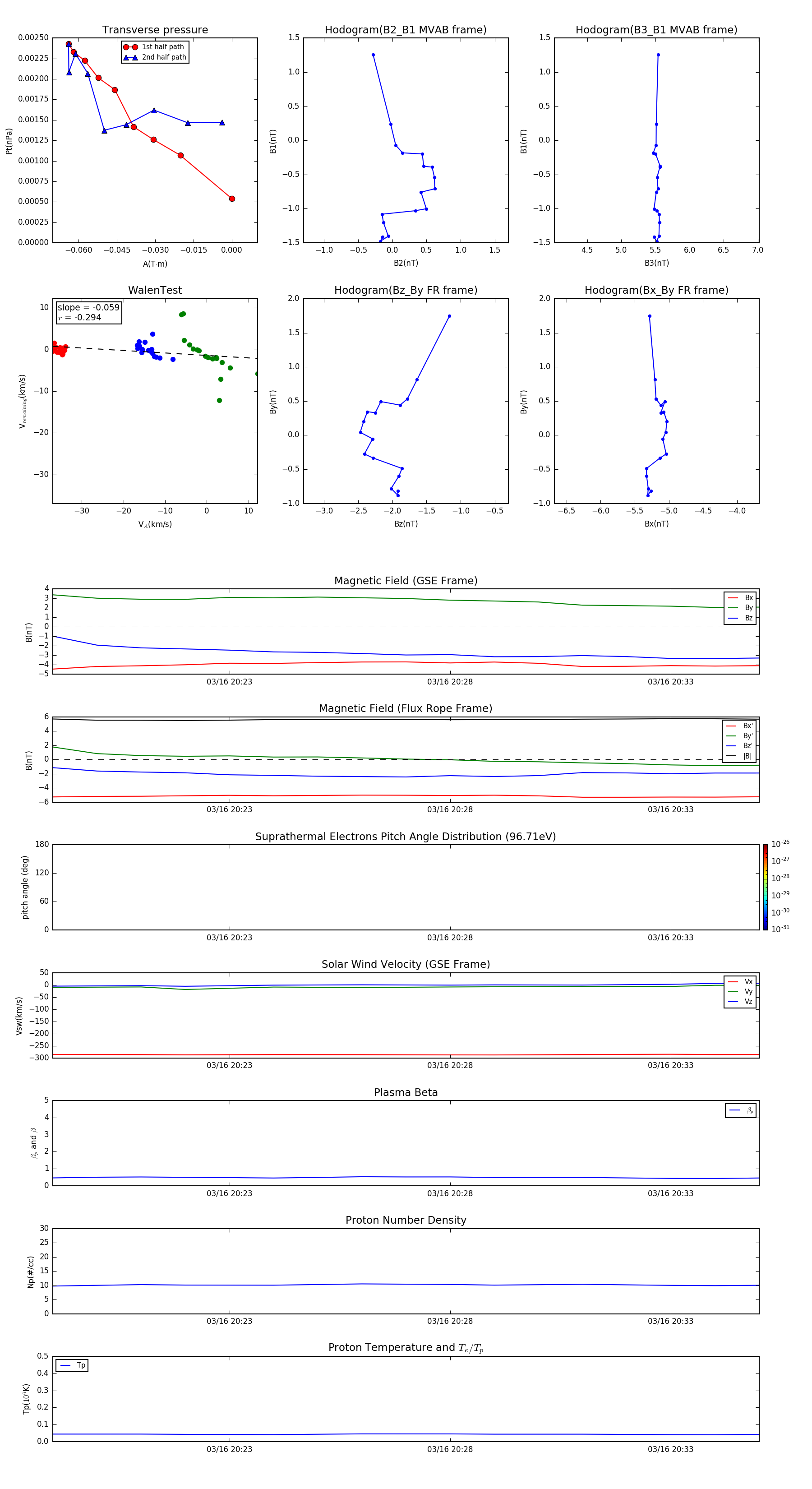Screen dimensions: 812x1489
Task: Click the 'Bz(nT)' x-axis label
Action: click(x=406, y=524)
